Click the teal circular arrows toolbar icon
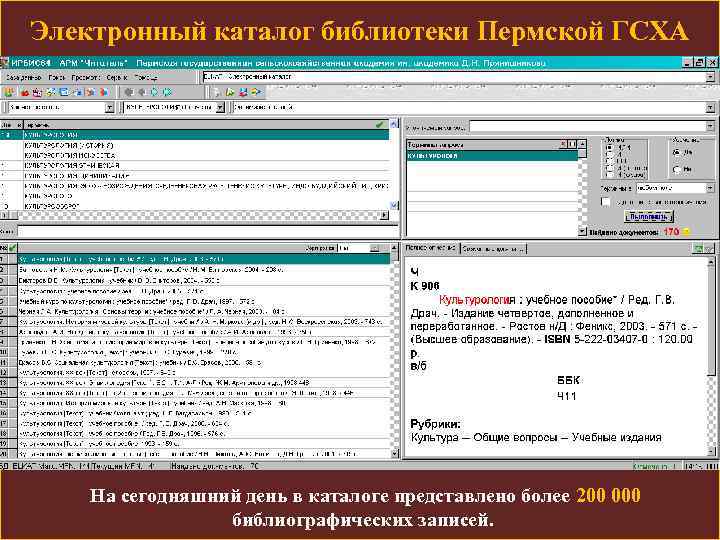This screenshot has width=720, height=540. pos(168,92)
